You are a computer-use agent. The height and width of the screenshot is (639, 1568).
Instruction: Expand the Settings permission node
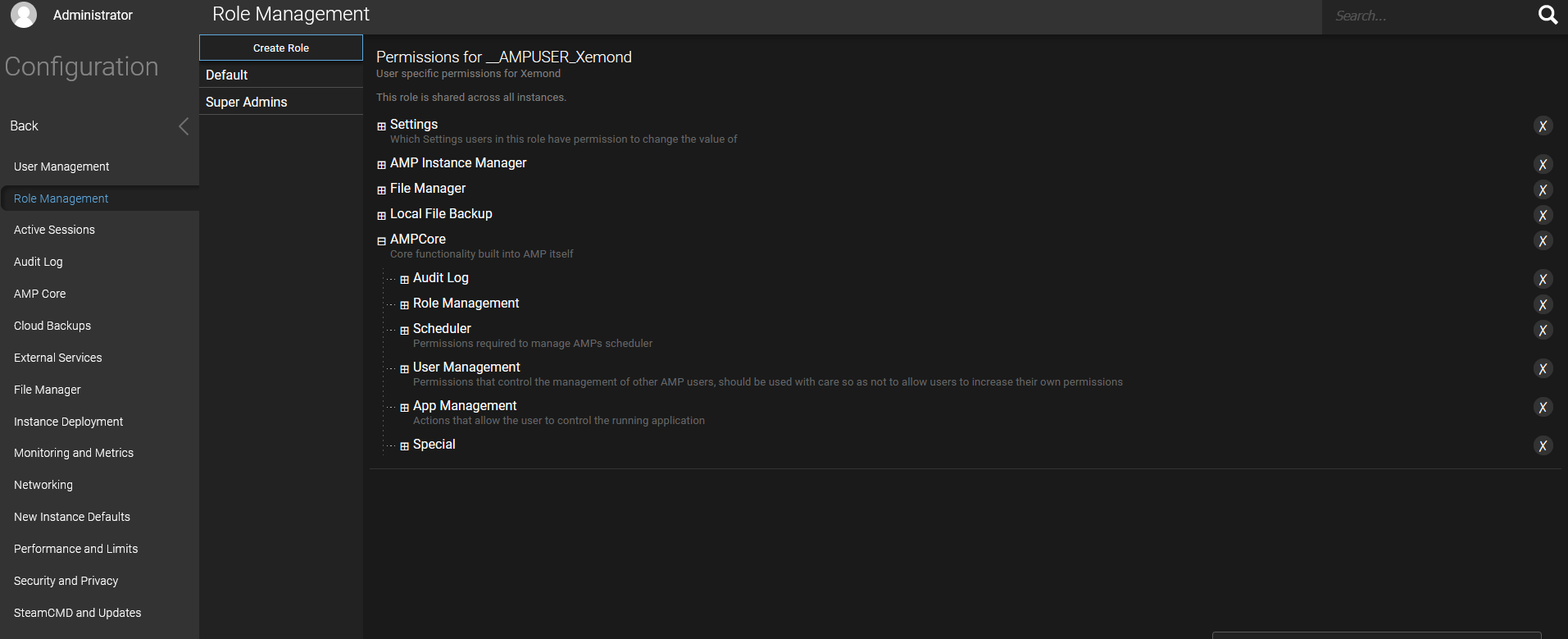pyautogui.click(x=381, y=126)
